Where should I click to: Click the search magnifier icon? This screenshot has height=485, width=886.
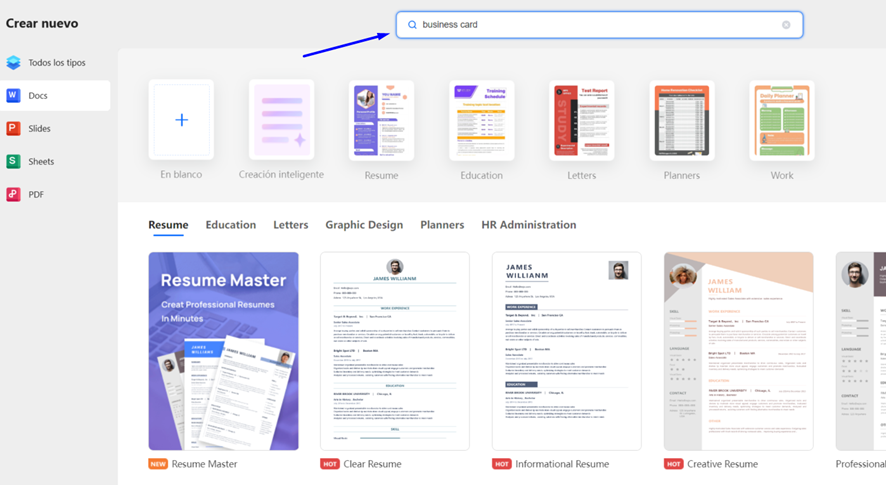coord(412,25)
